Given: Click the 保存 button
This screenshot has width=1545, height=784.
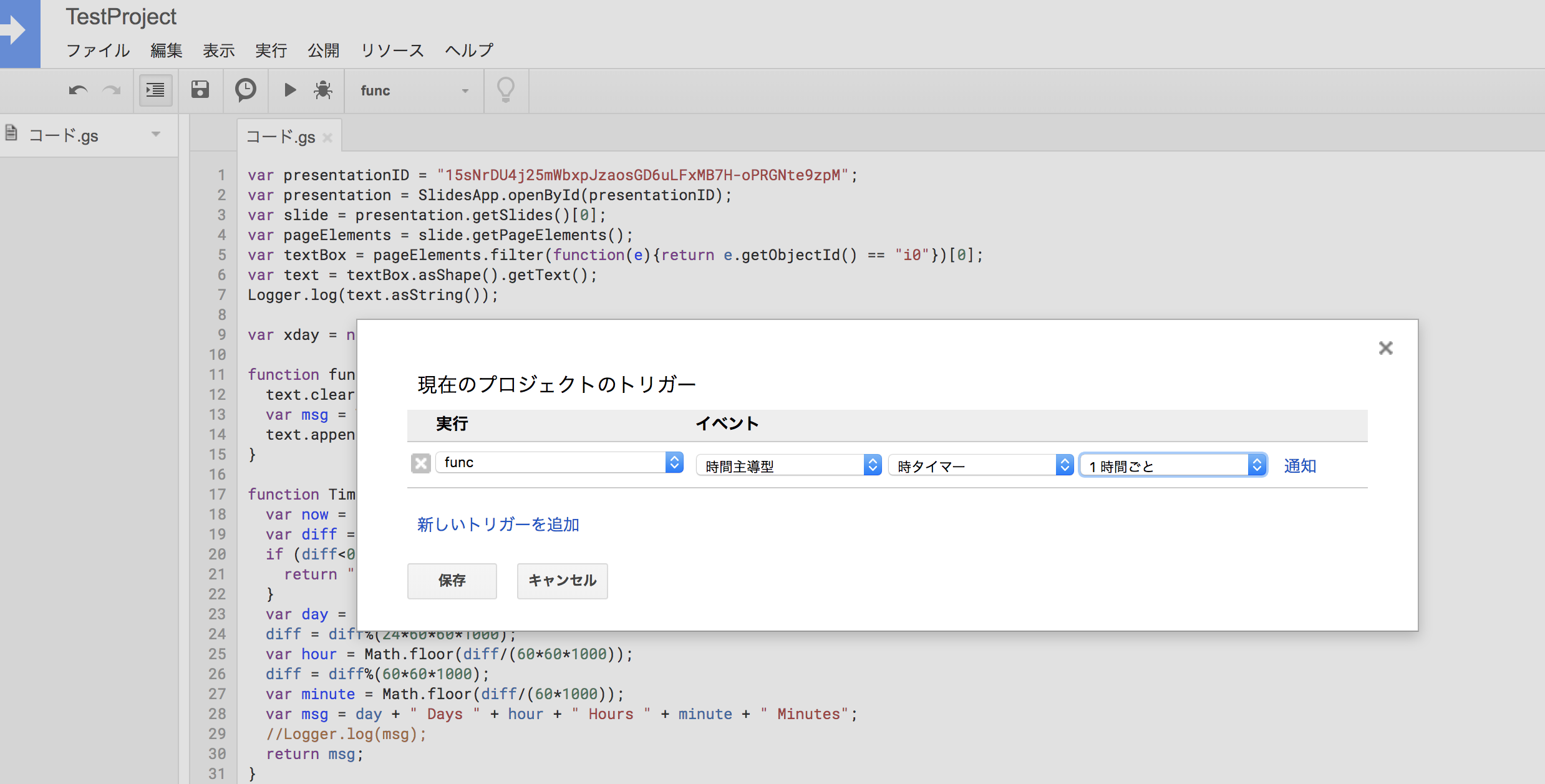Looking at the screenshot, I should [452, 581].
